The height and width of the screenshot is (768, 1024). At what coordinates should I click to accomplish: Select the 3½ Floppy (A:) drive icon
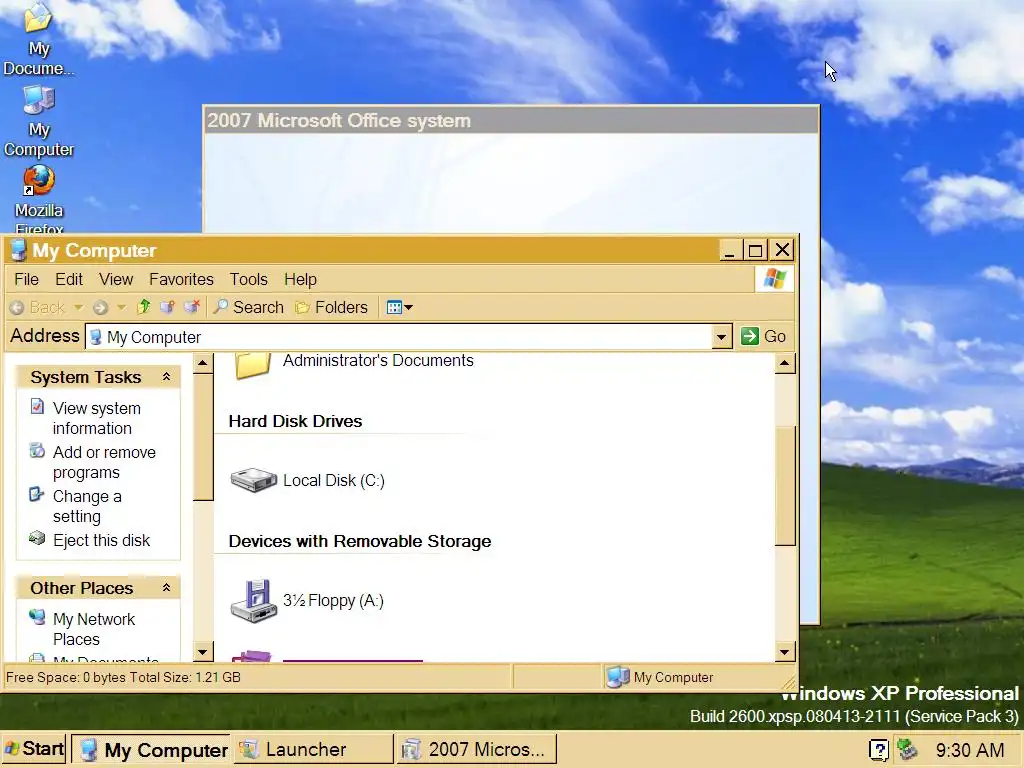(x=254, y=600)
